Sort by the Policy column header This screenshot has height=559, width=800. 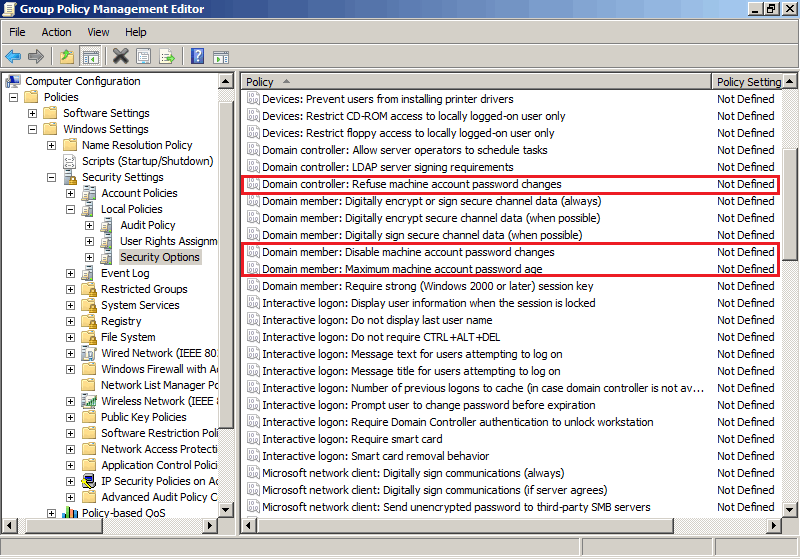click(x=400, y=81)
